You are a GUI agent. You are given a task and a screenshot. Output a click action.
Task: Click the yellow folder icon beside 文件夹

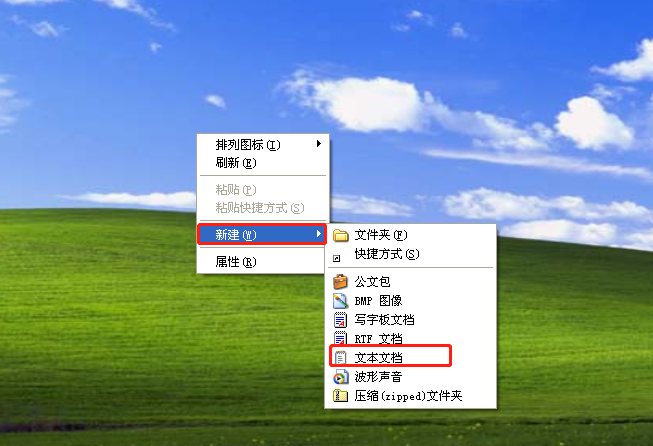click(x=341, y=235)
